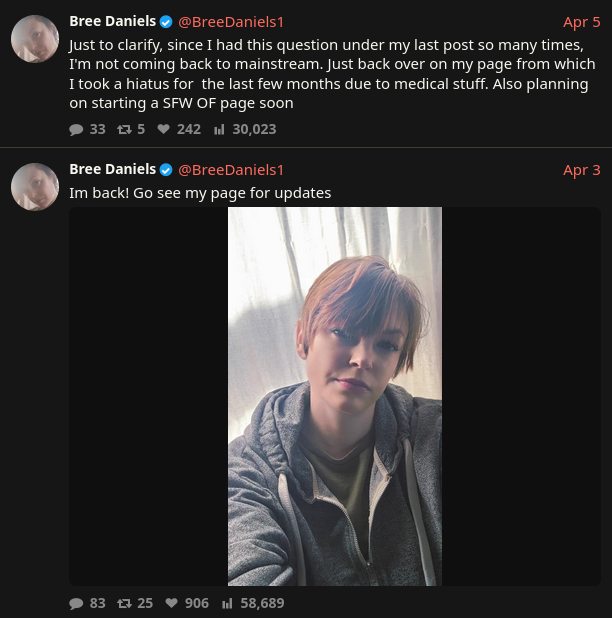The height and width of the screenshot is (618, 612).
Task: Like the Apr 5 post with the heart icon
Action: point(164,129)
